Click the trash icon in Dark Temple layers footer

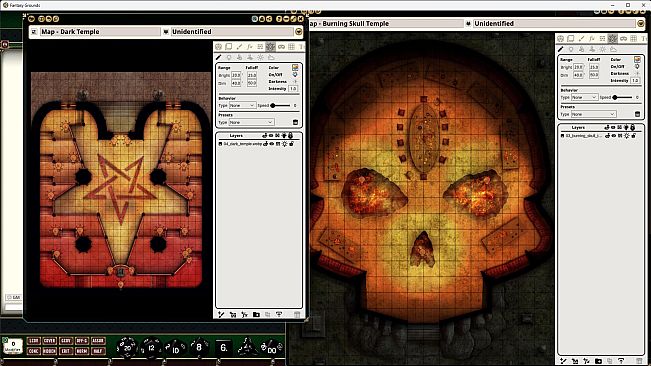pyautogui.click(x=297, y=315)
